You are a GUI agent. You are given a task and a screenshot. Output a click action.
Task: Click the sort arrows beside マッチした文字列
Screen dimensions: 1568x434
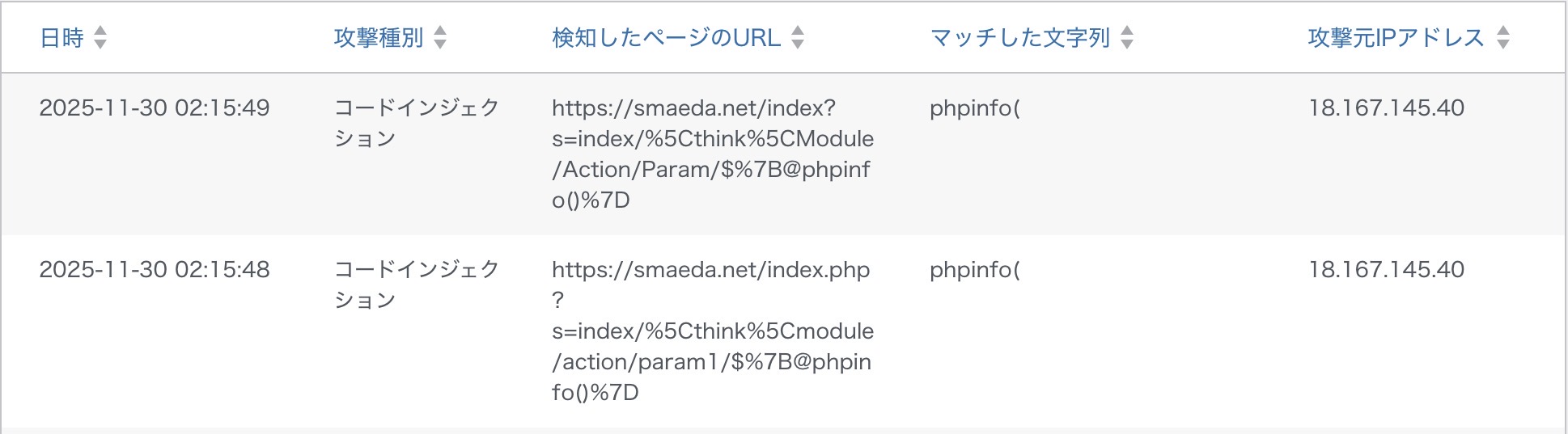tap(1127, 37)
